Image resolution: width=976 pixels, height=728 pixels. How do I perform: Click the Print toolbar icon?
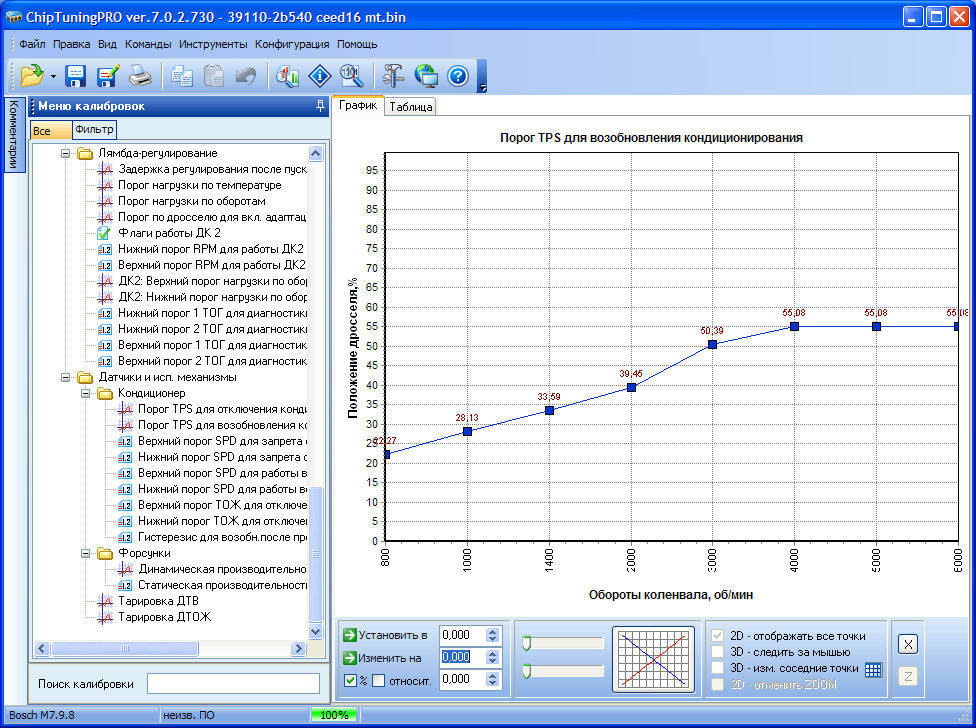139,76
